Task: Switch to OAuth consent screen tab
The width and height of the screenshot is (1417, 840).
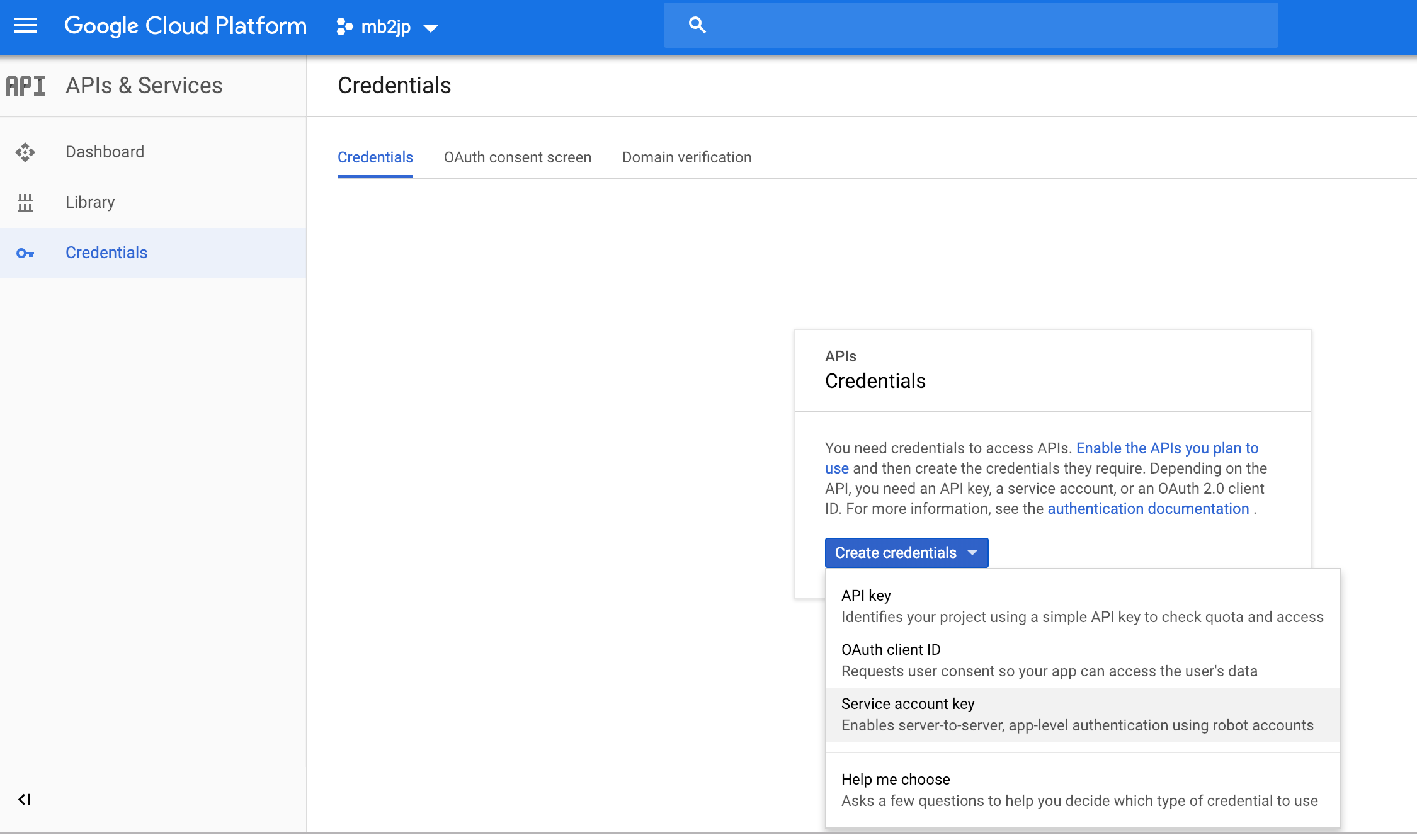Action: 517,157
